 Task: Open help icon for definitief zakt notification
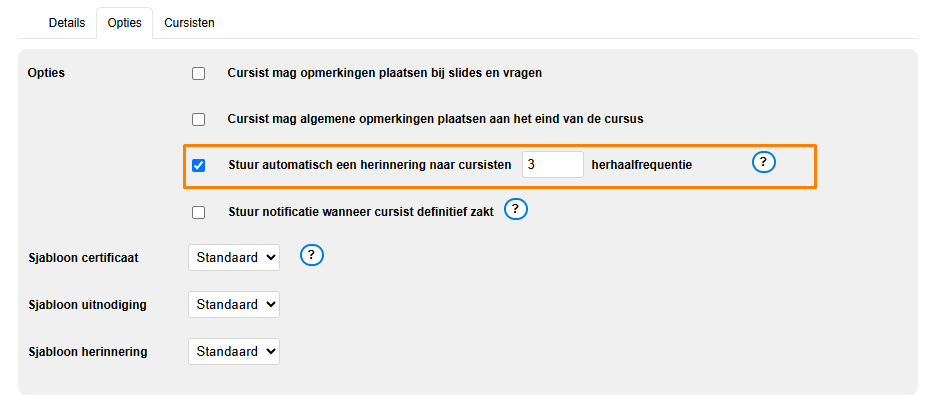point(515,209)
